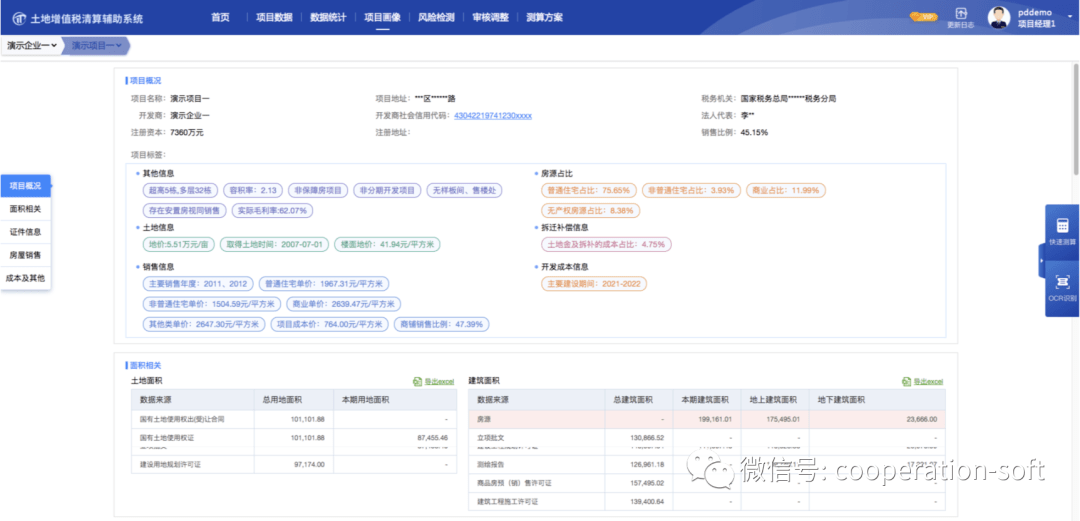
Task: Click the 房源 row in 建筑面积 table
Action: (x=707, y=419)
